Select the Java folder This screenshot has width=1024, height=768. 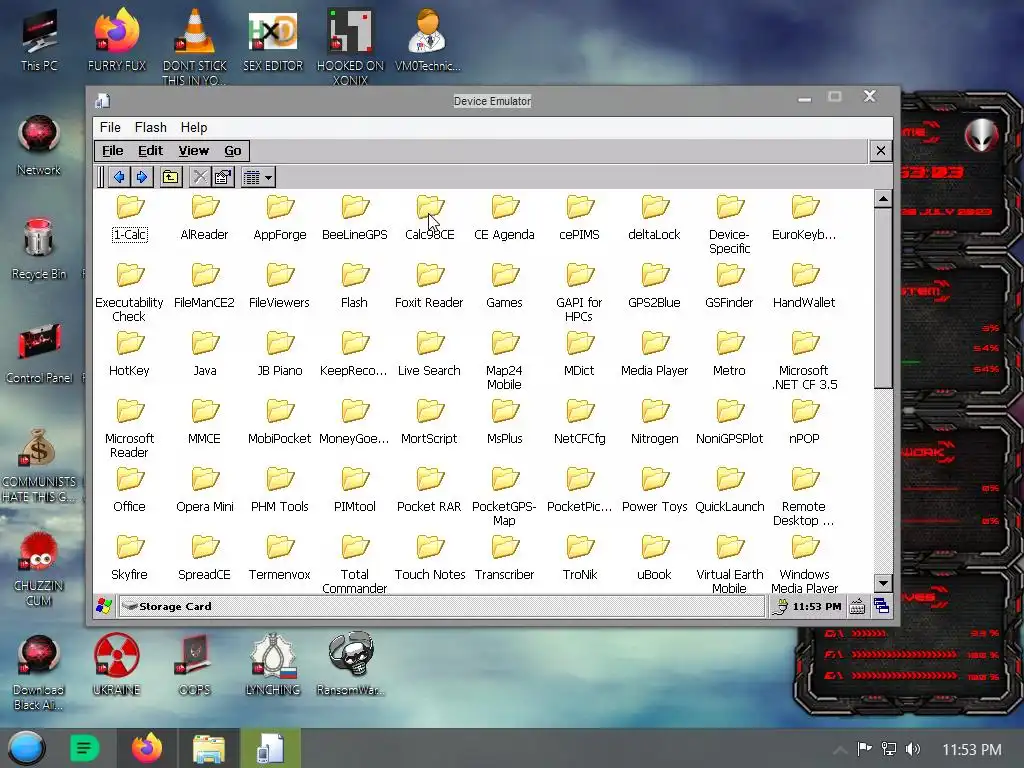pyautogui.click(x=204, y=355)
